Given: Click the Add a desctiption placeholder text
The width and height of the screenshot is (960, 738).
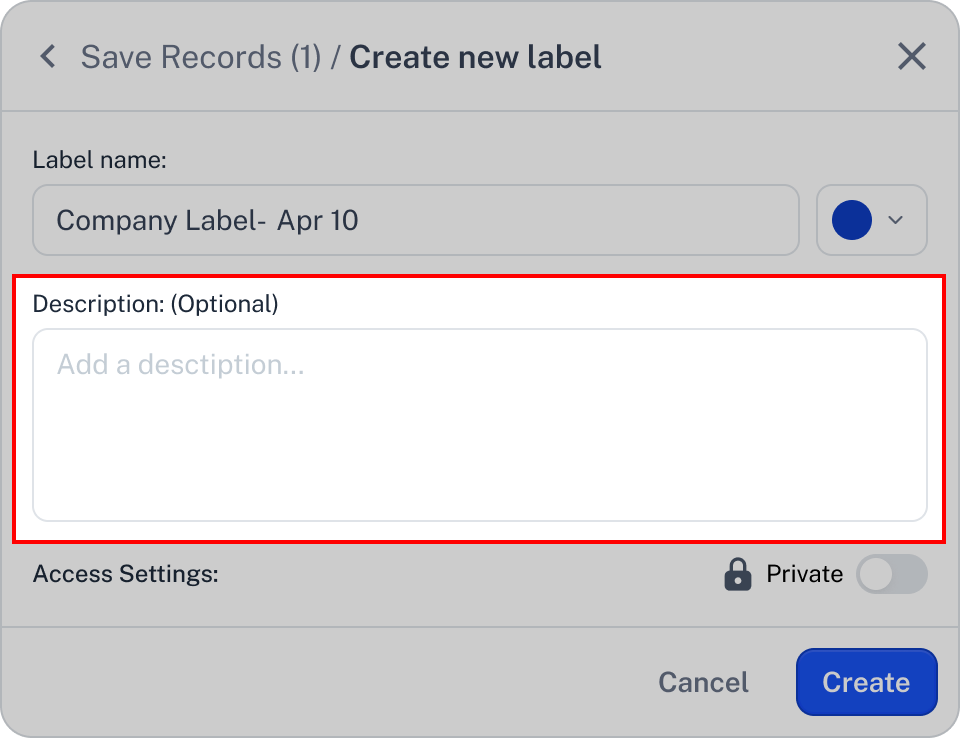Looking at the screenshot, I should [x=181, y=364].
